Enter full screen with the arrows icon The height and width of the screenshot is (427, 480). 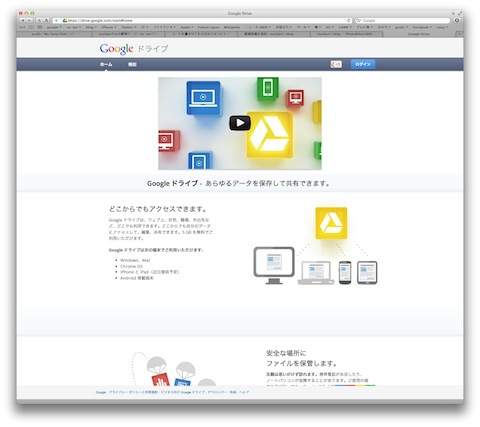pos(460,13)
